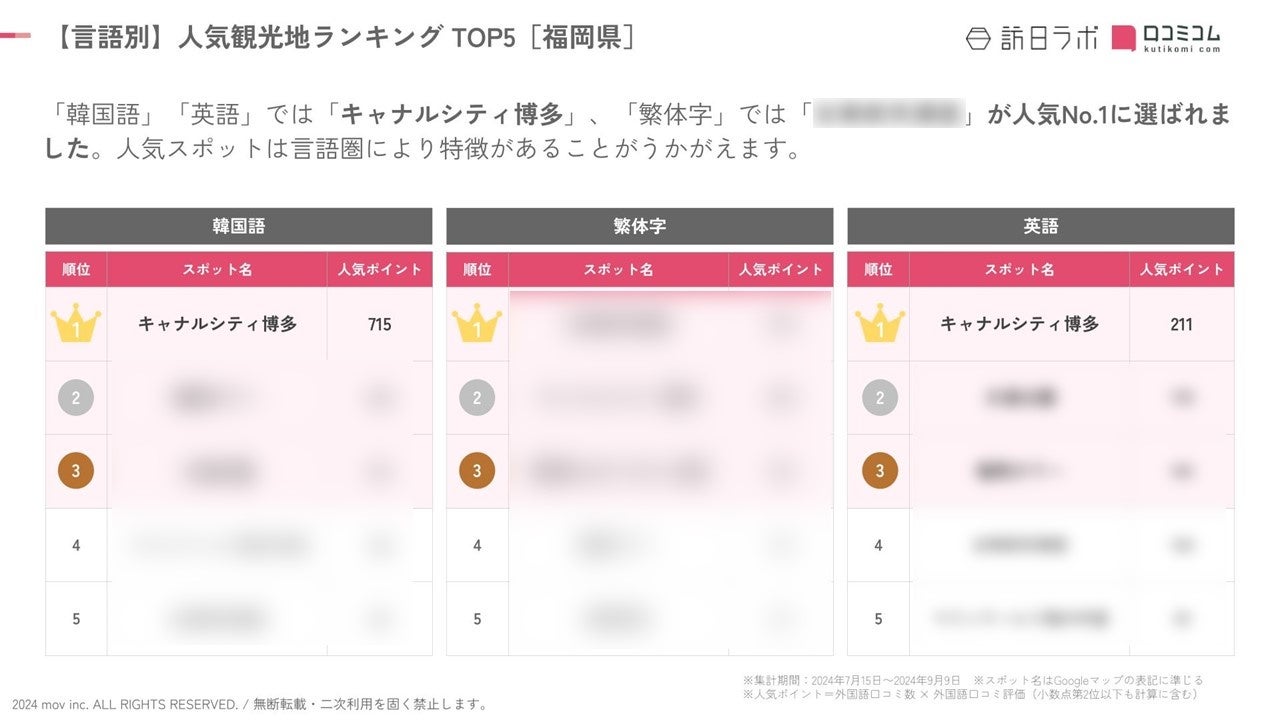This screenshot has height=720, width=1280.
Task: Click the 口コミコム kutikomi com logo
Action: pos(1166,38)
